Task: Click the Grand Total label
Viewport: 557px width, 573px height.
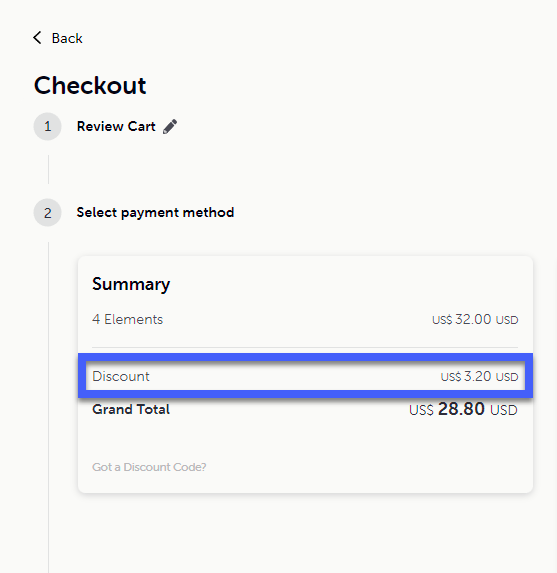Action: pos(131,409)
